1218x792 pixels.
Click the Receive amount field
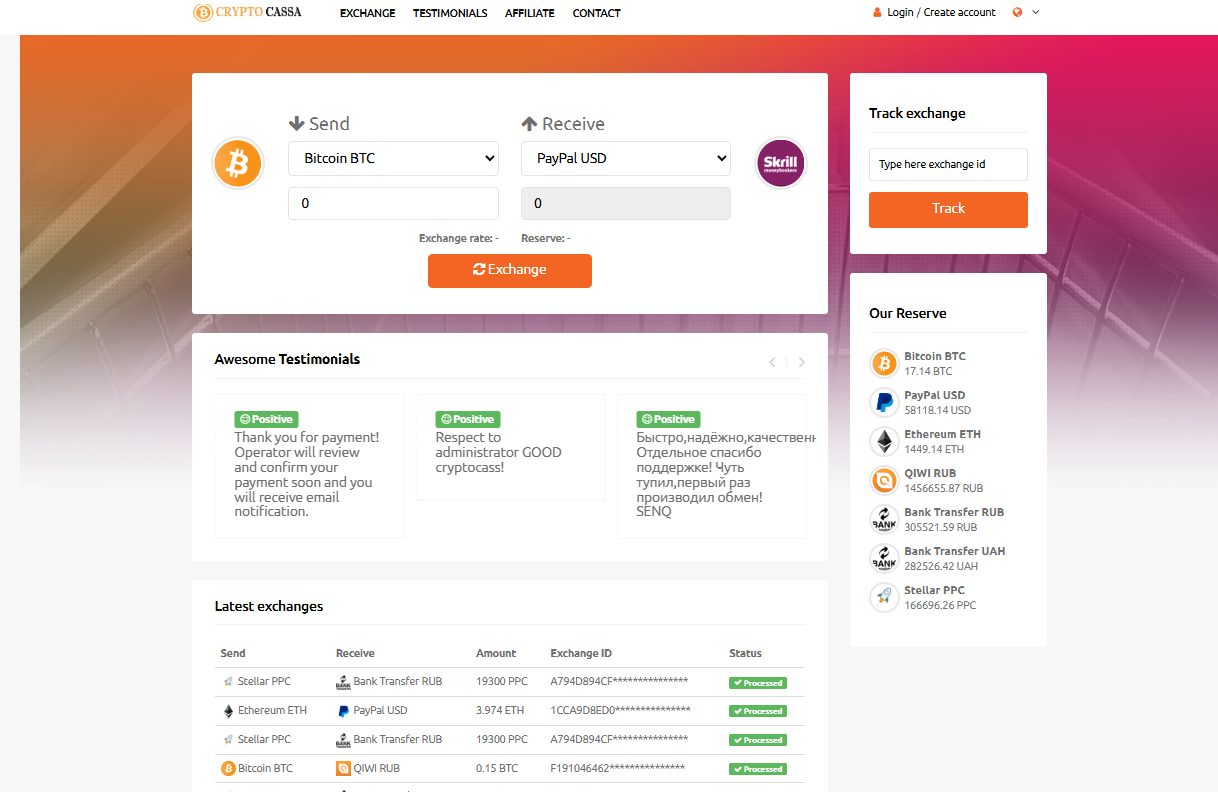(626, 203)
